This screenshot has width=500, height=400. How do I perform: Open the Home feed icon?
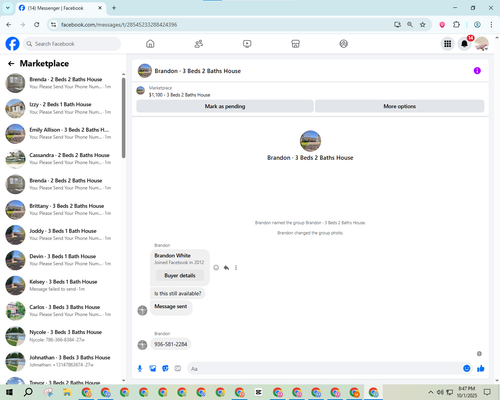click(x=150, y=44)
